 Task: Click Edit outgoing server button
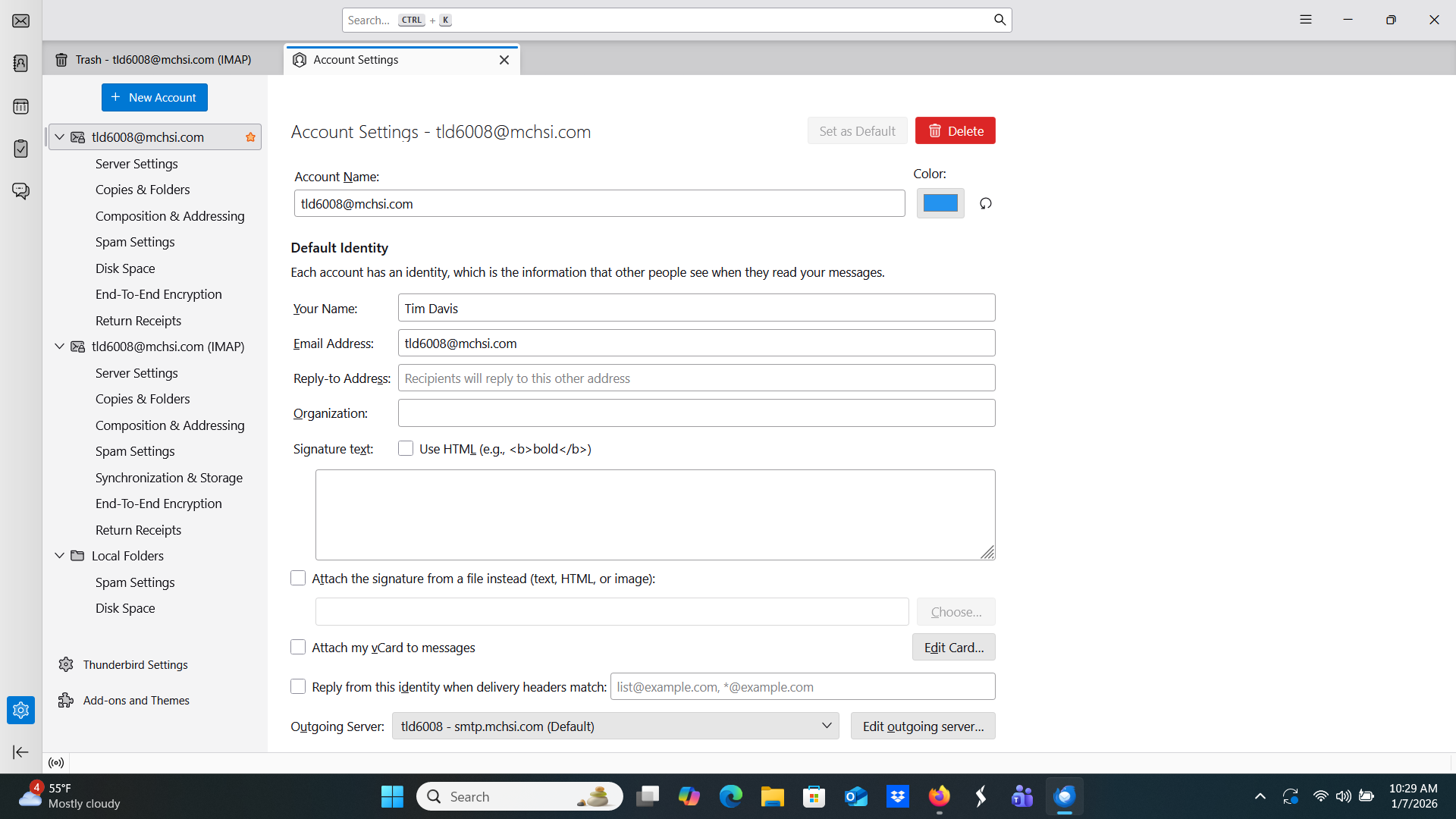(x=922, y=726)
